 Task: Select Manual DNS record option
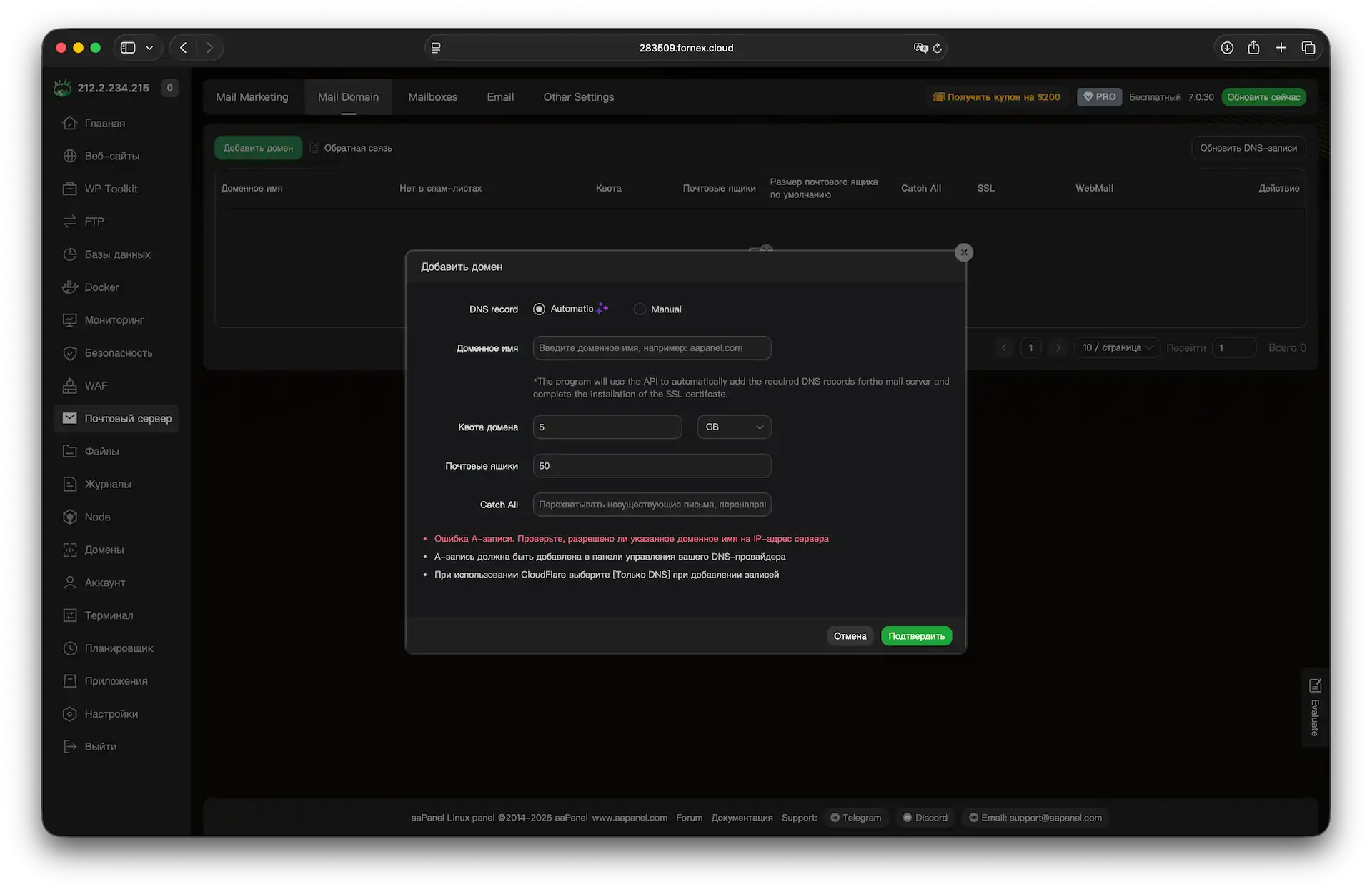pyautogui.click(x=640, y=309)
